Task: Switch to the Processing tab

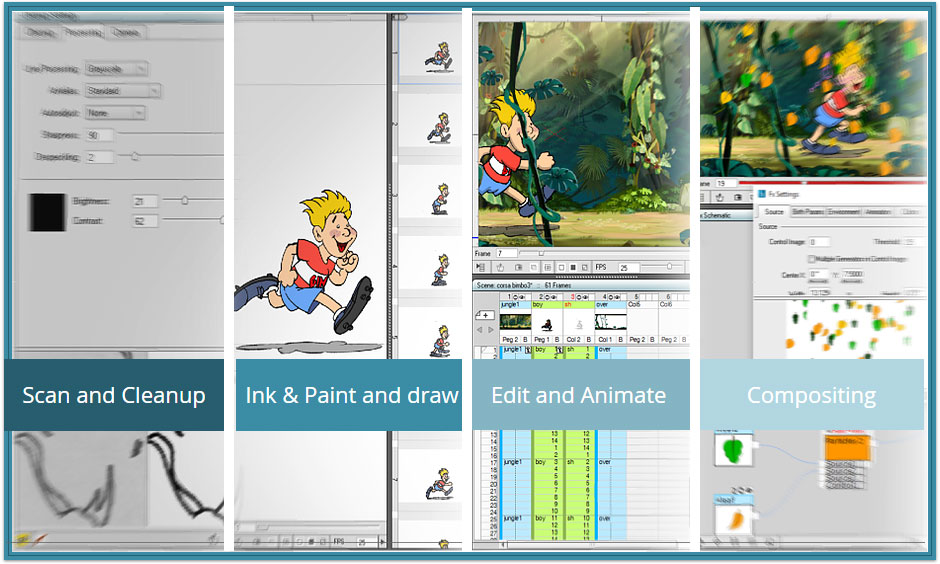Action: 83,32
